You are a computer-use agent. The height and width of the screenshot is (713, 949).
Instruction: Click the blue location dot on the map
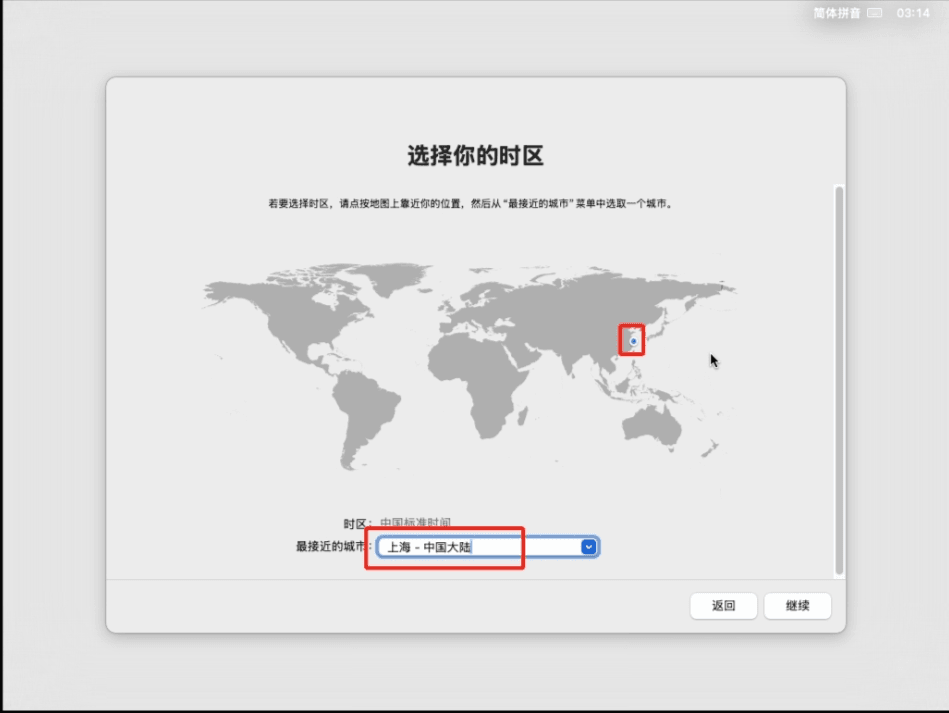[633, 342]
